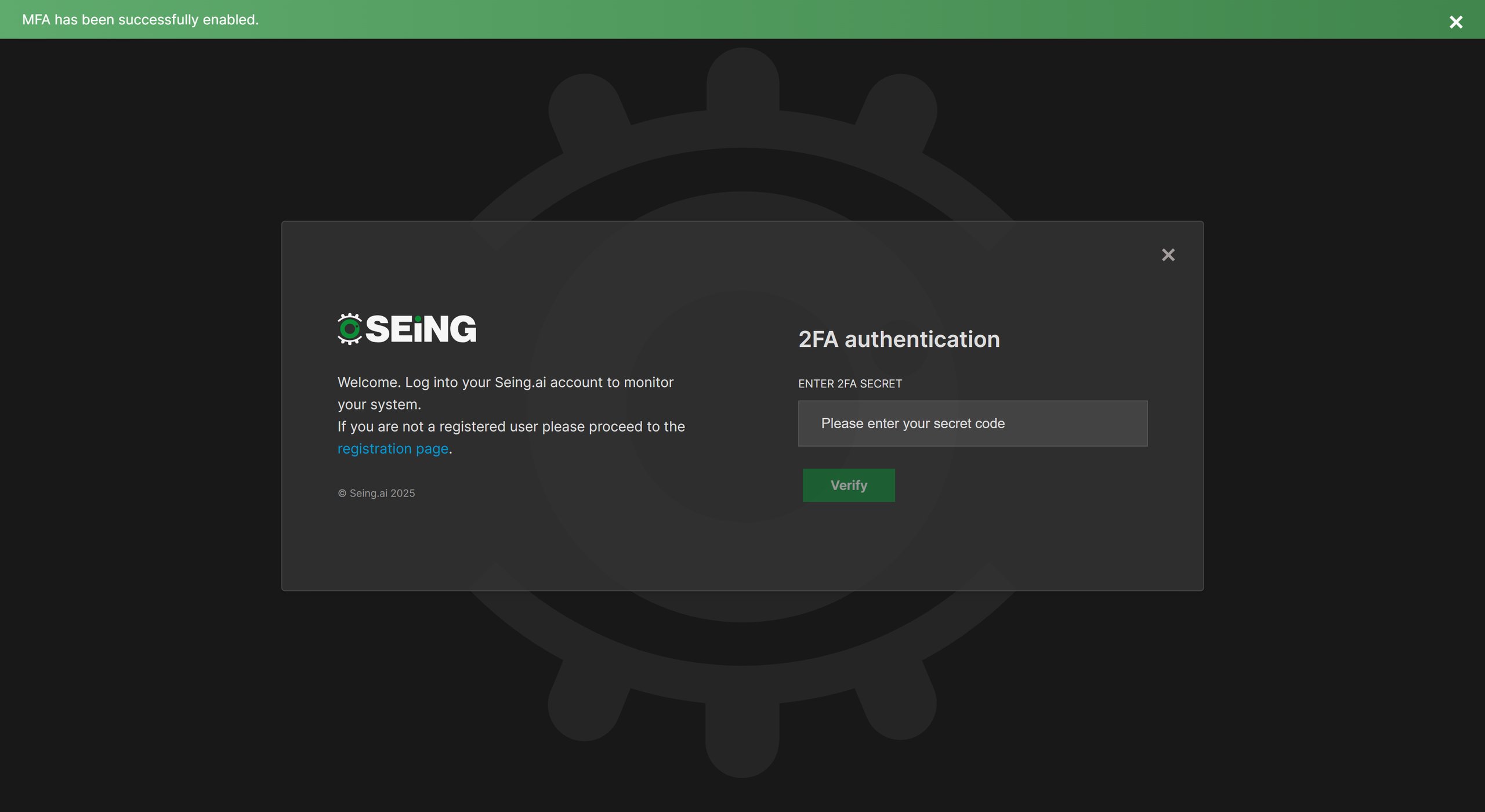This screenshot has width=1485, height=812.
Task: Click the 'MFA has been successfully enabled' message
Action: [140, 20]
